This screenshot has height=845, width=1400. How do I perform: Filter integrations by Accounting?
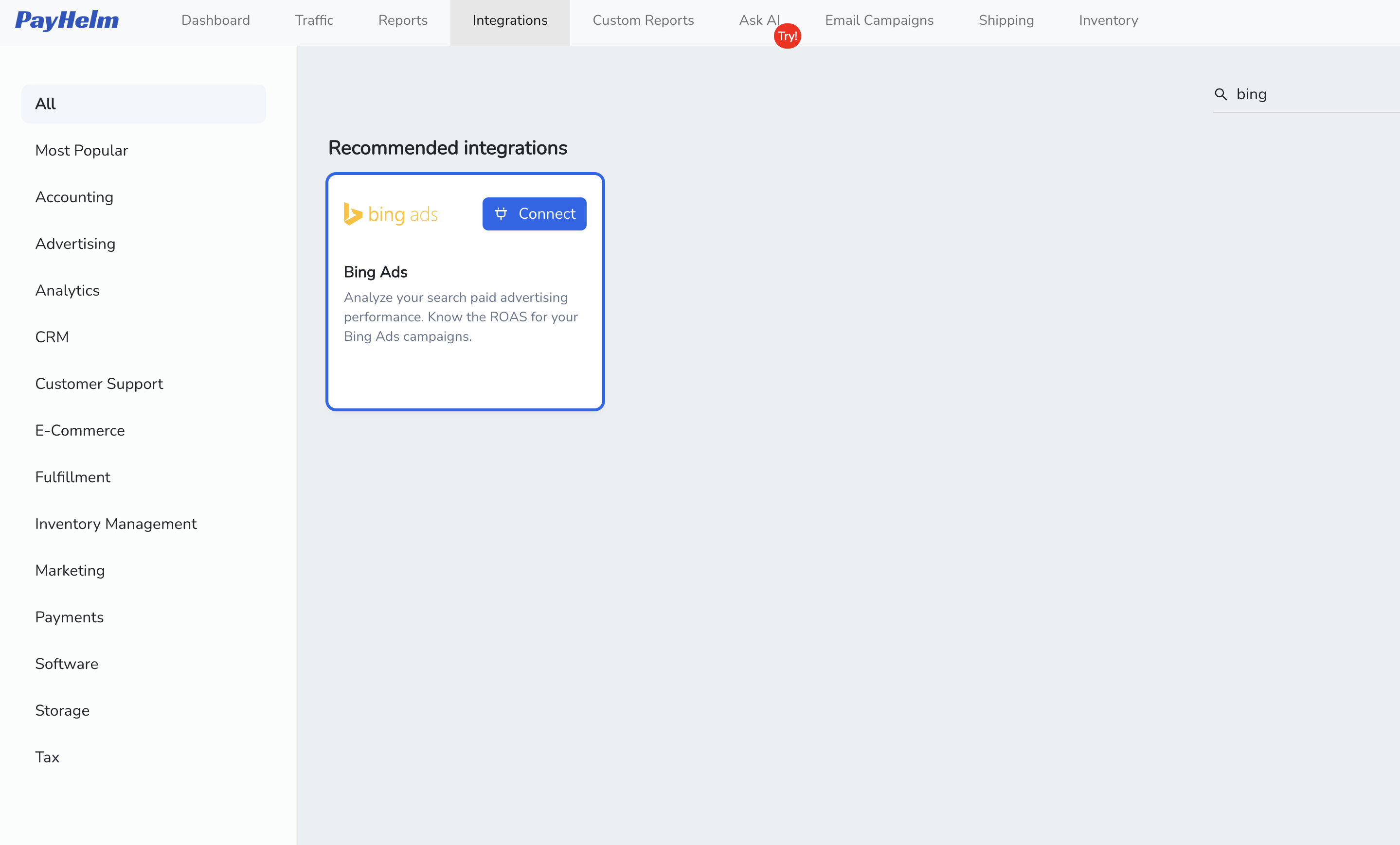[74, 197]
